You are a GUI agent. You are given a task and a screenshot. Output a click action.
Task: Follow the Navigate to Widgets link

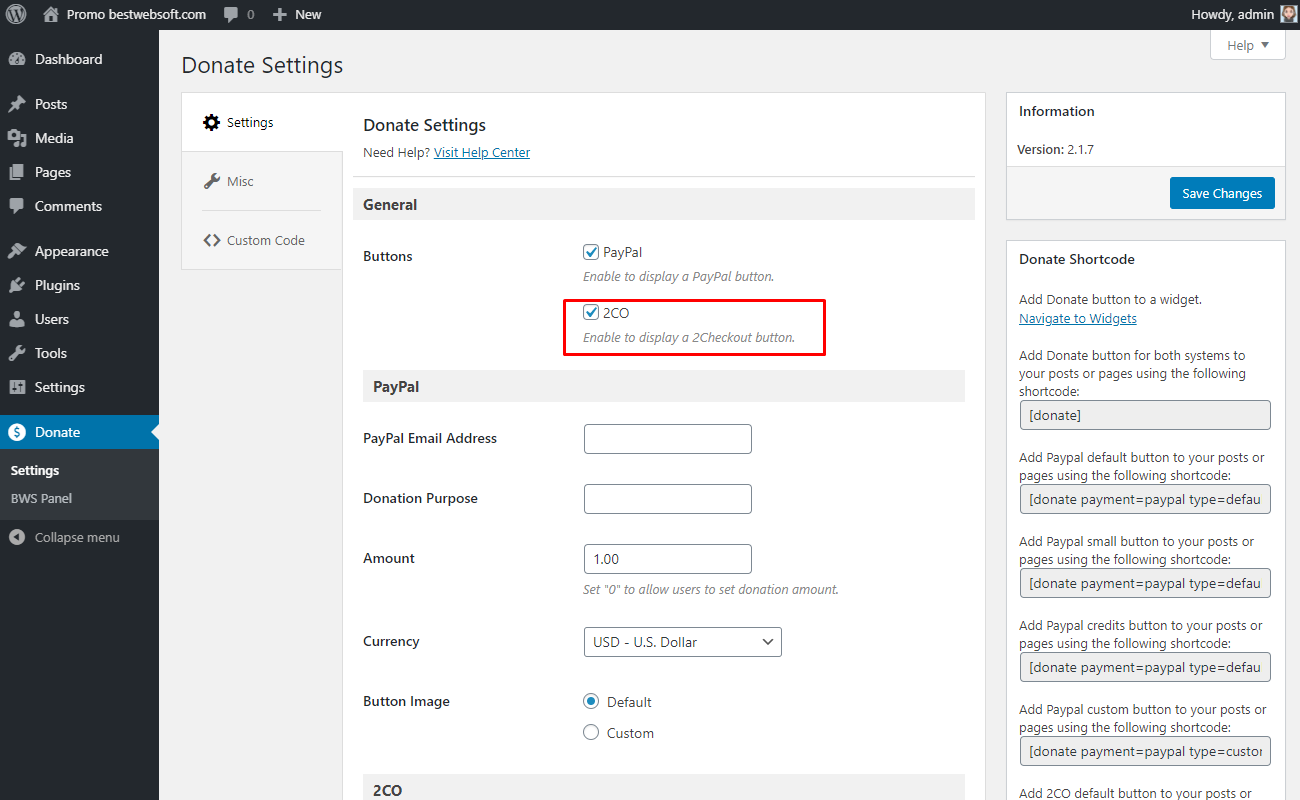(1078, 319)
